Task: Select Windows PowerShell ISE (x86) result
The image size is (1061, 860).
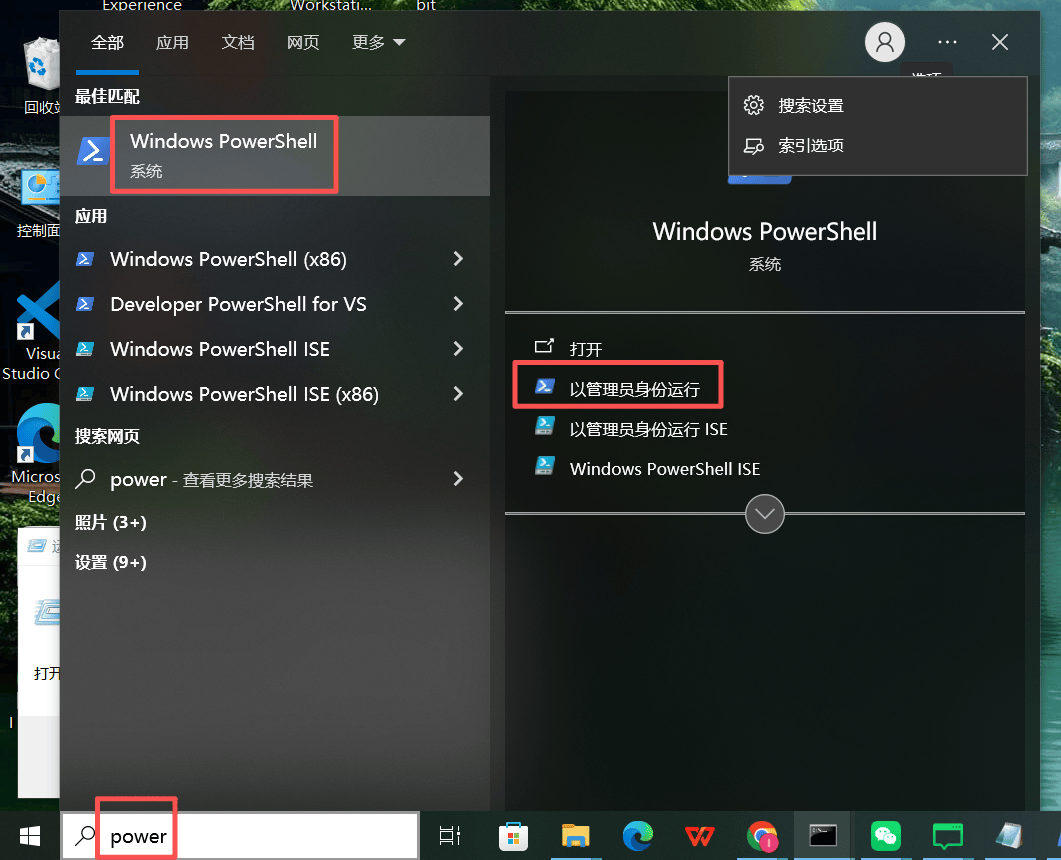Action: 244,394
